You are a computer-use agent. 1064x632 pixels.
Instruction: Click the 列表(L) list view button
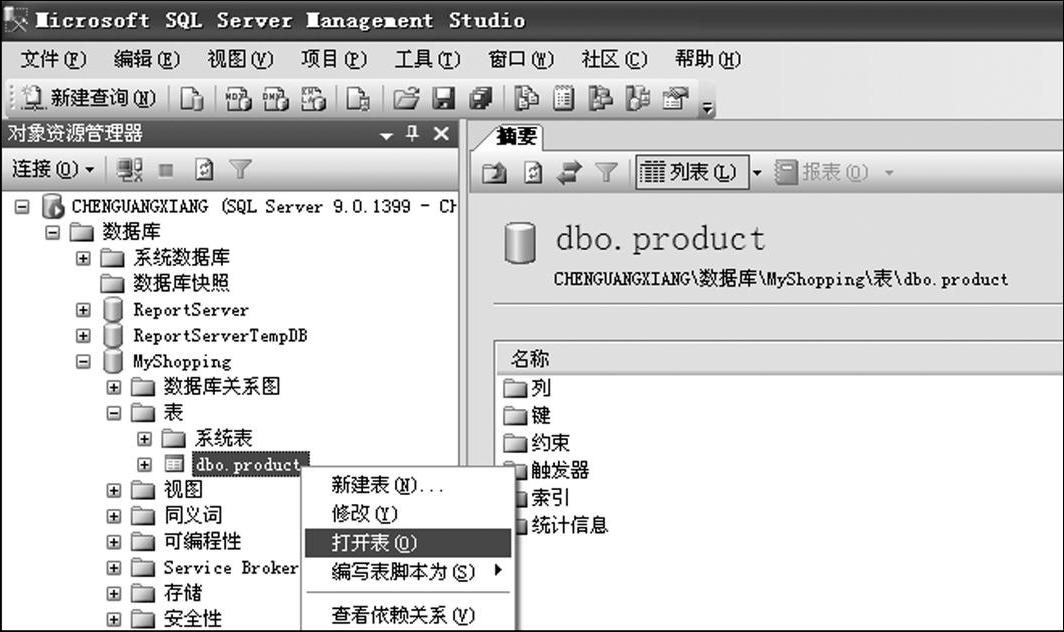691,172
